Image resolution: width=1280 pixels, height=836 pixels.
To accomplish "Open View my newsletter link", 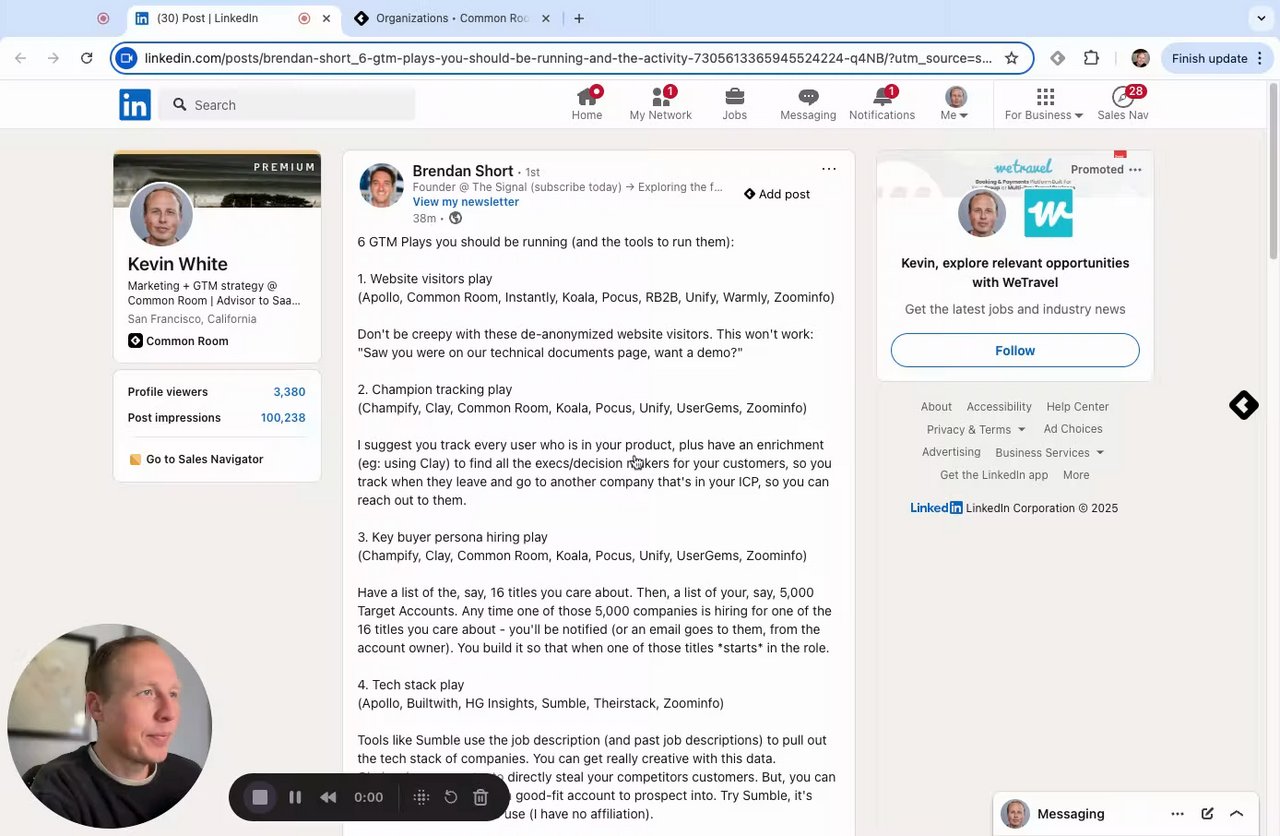I will pos(465,202).
